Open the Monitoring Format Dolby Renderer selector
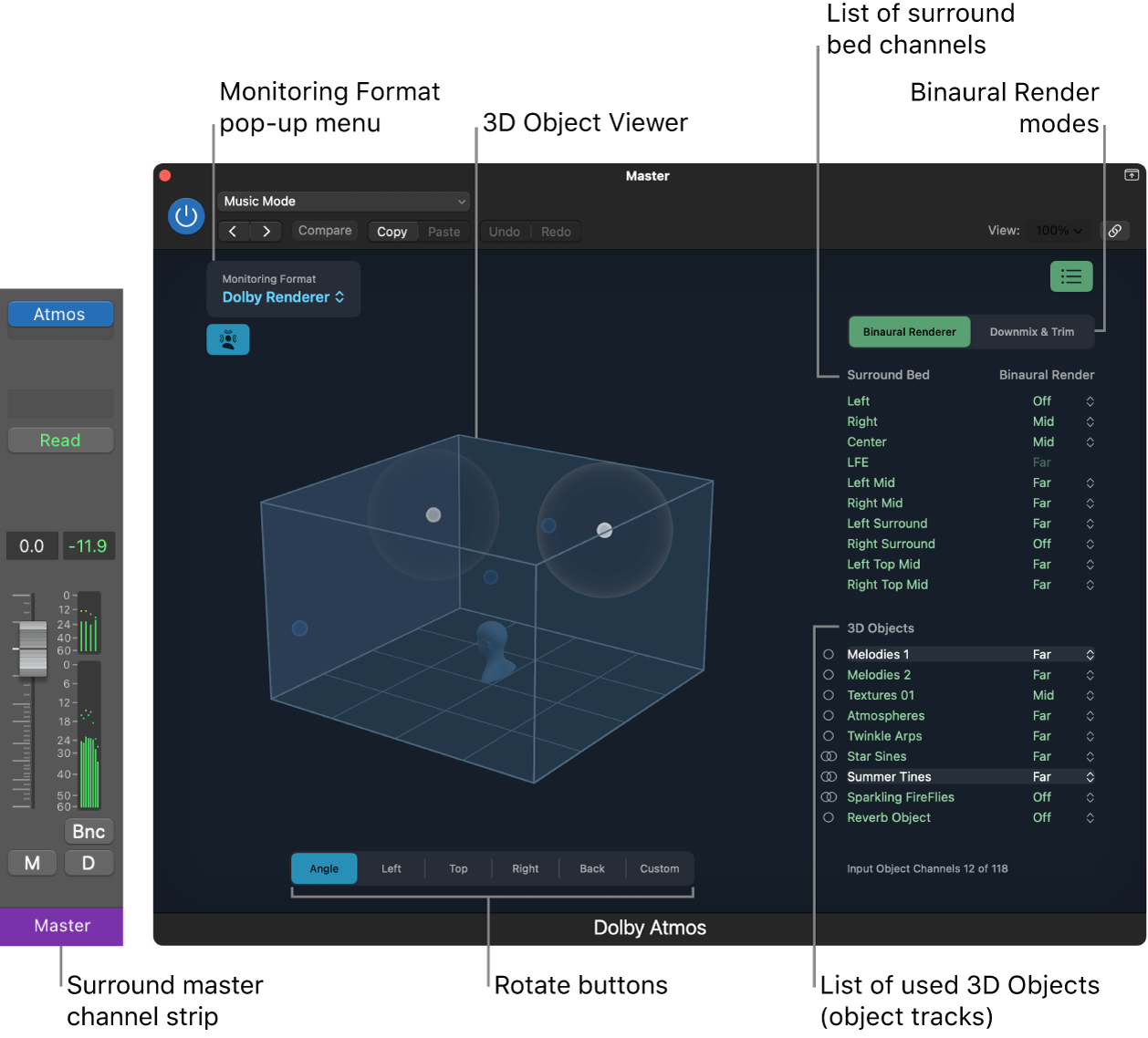This screenshot has height=1038, width=1148. pos(283,297)
